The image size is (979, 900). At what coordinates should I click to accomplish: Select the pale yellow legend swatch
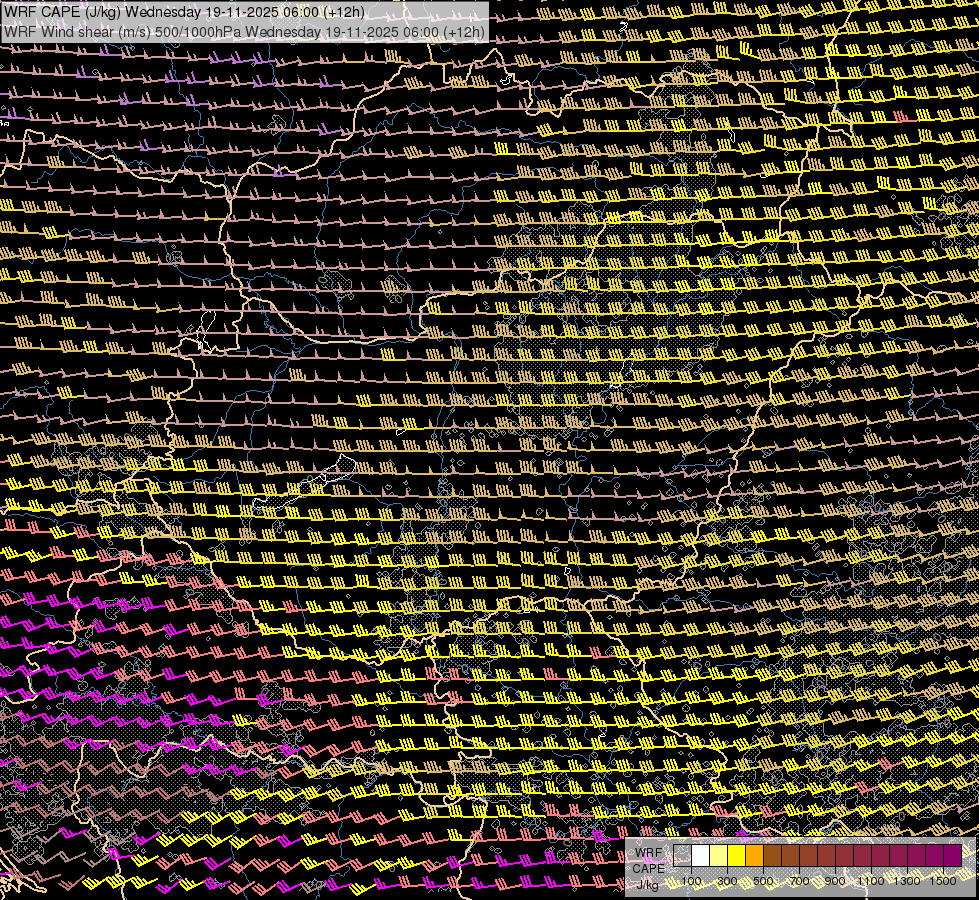coord(719,856)
